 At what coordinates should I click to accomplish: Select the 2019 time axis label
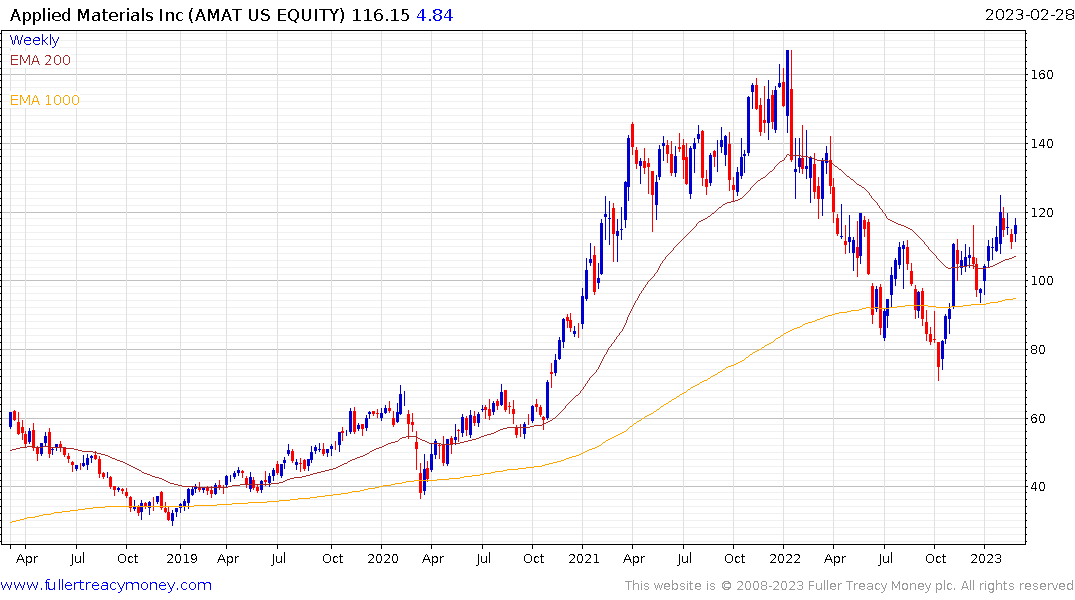182,559
